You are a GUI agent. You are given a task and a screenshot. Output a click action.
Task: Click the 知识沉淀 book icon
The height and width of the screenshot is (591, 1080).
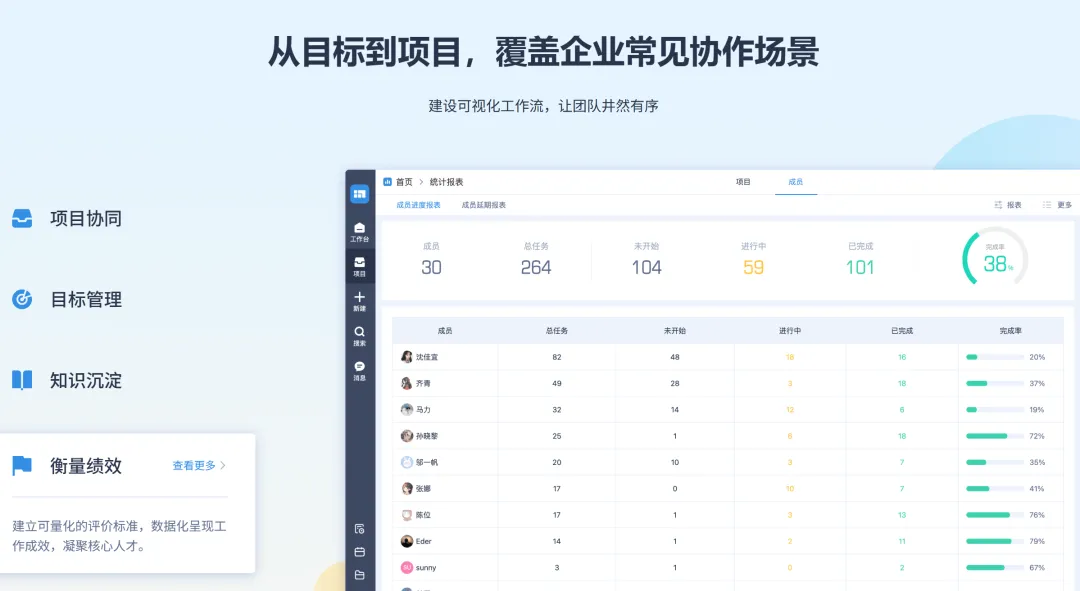point(22,380)
